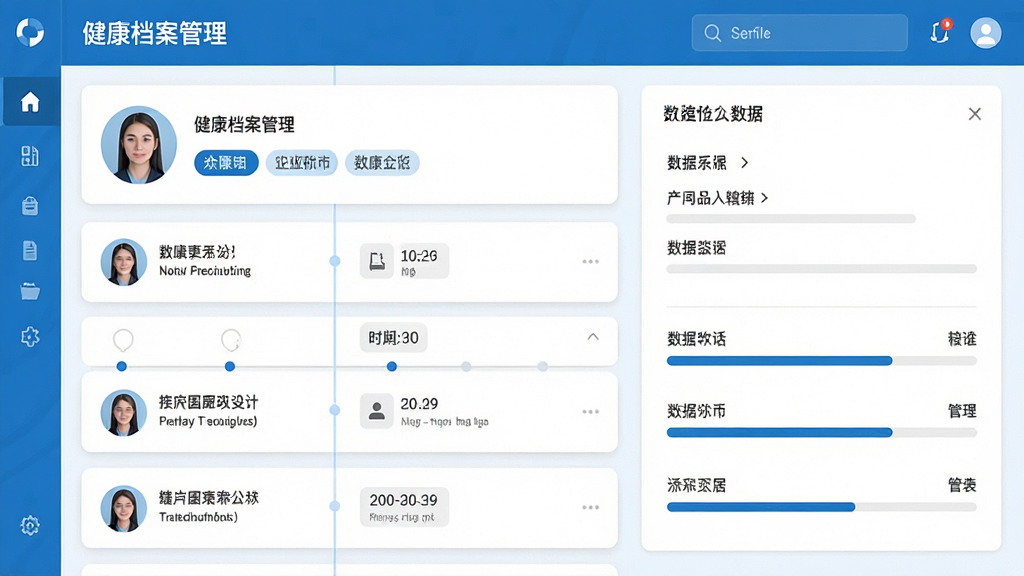Click the gray bar under third panel item
Screen dimensions: 1024x576
pos(822,268)
